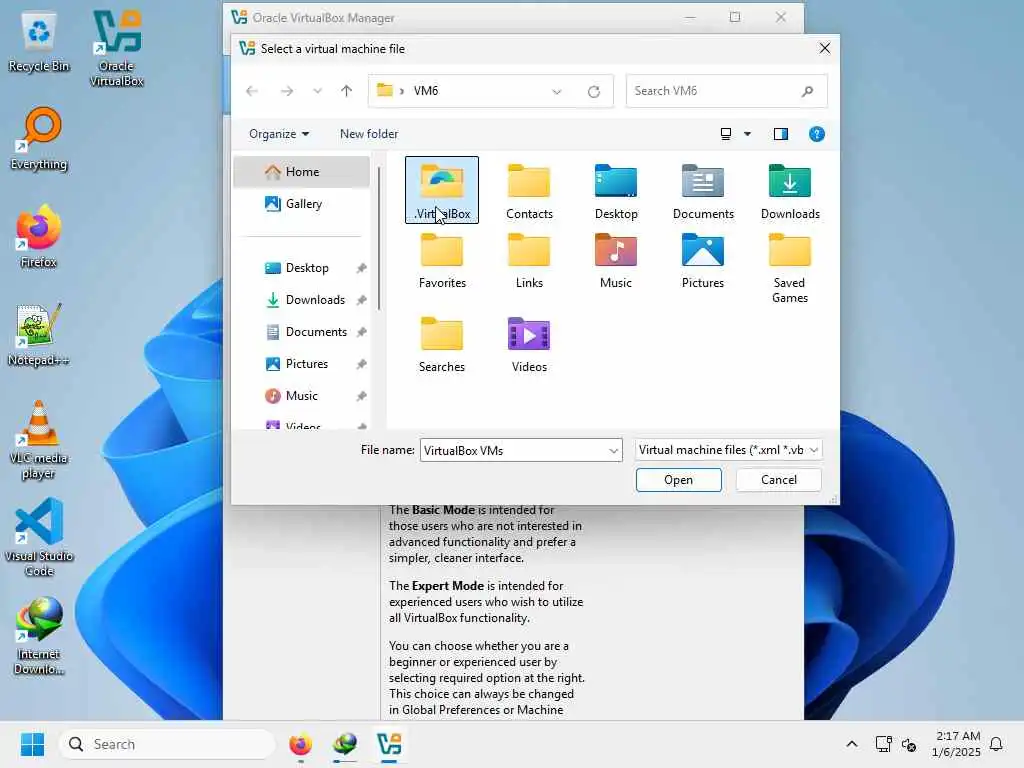Image resolution: width=1024 pixels, height=768 pixels.
Task: Expand the File name combo box
Action: click(613, 451)
